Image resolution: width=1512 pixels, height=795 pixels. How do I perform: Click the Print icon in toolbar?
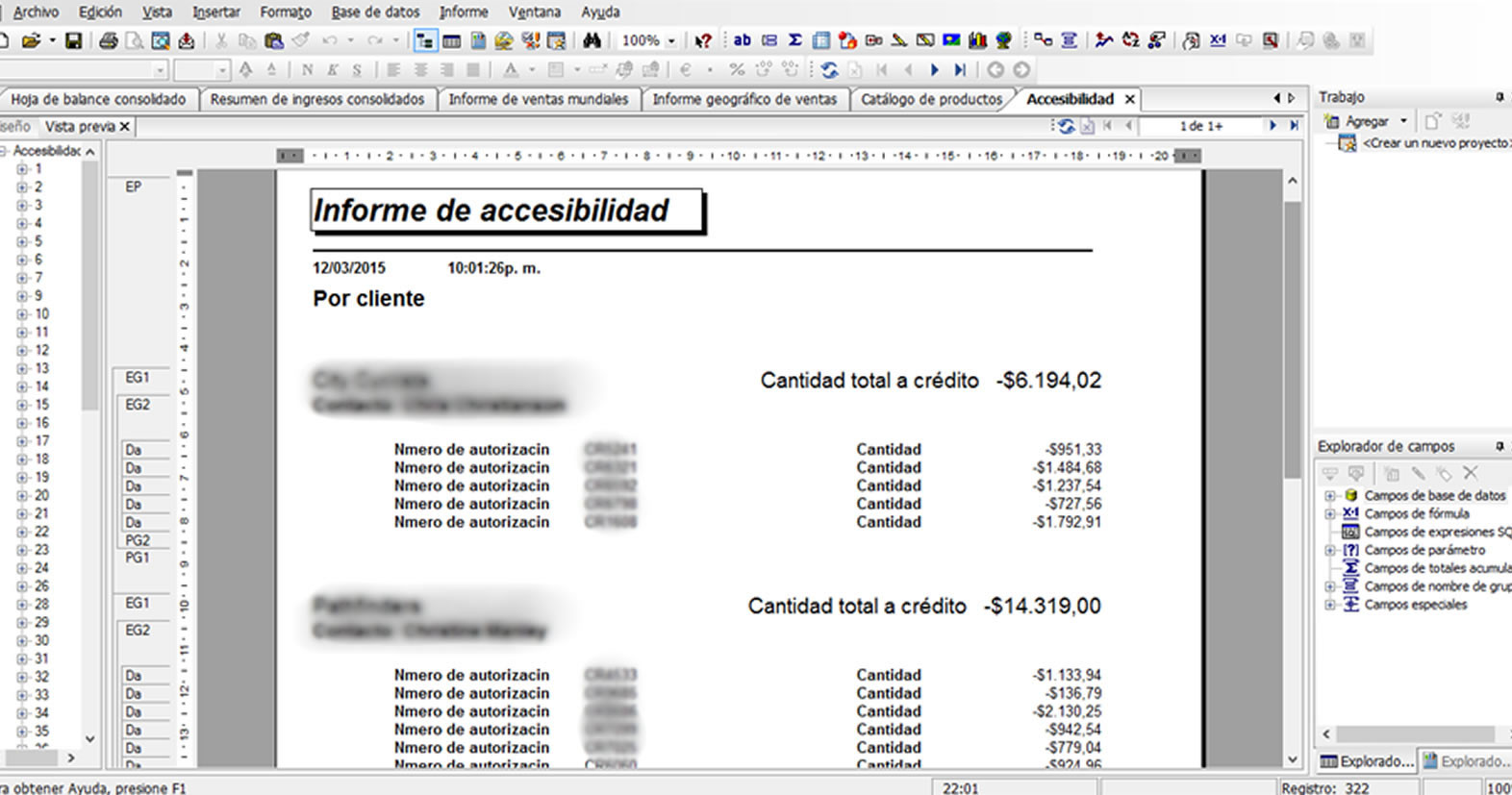coord(109,40)
